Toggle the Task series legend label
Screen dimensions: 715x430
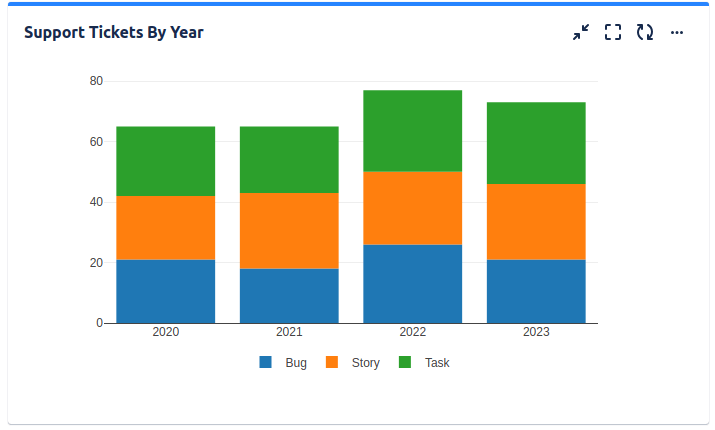[x=437, y=363]
